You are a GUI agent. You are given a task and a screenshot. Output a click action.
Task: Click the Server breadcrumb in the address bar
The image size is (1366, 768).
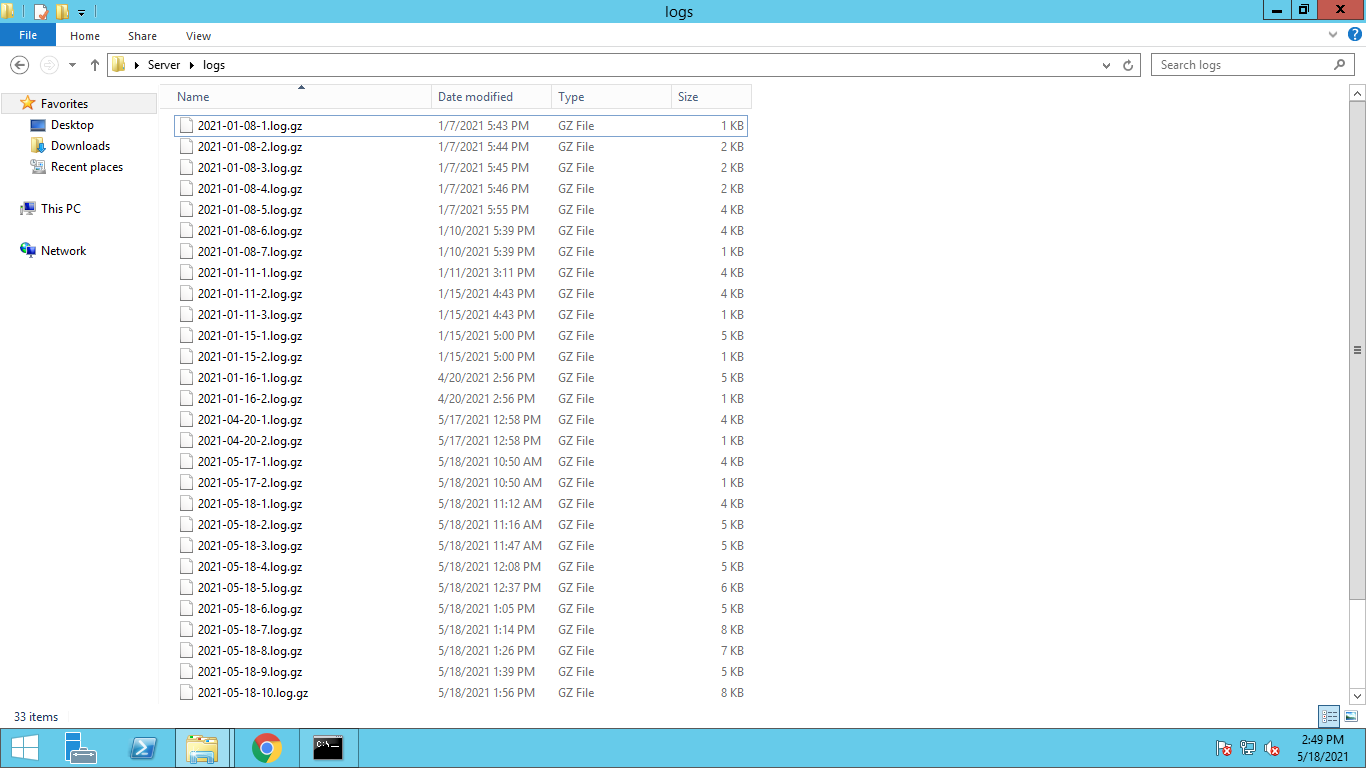164,65
